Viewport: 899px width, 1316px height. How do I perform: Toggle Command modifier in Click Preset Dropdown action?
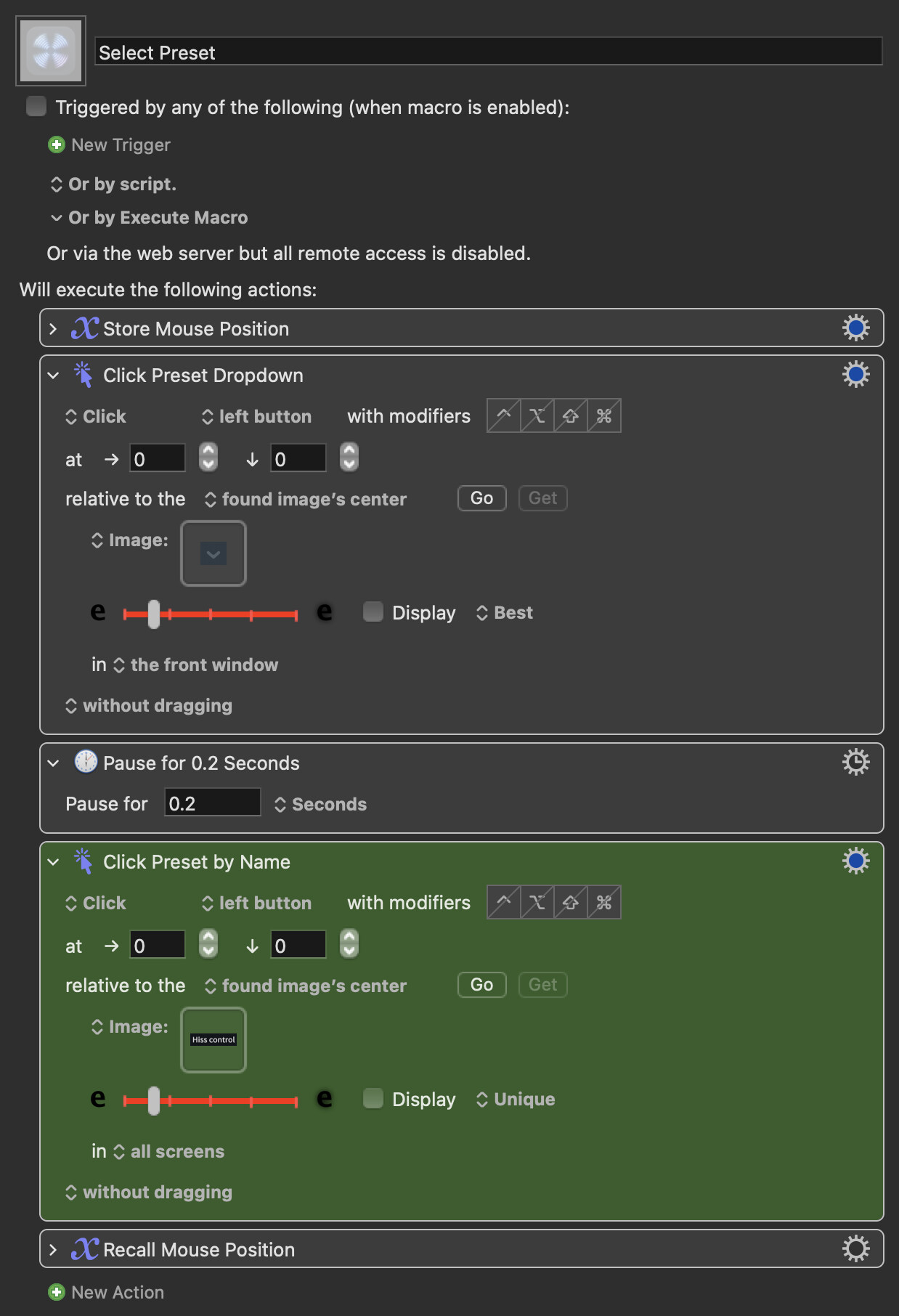pos(604,416)
